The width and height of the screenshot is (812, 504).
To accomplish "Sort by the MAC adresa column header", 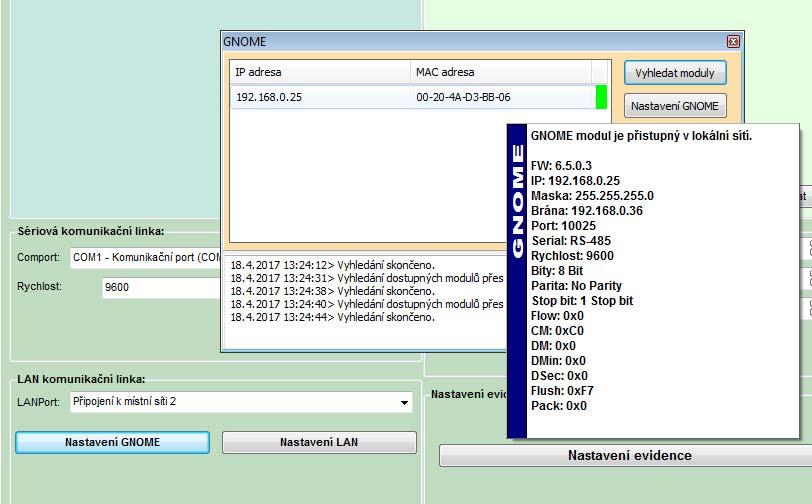I will point(501,72).
